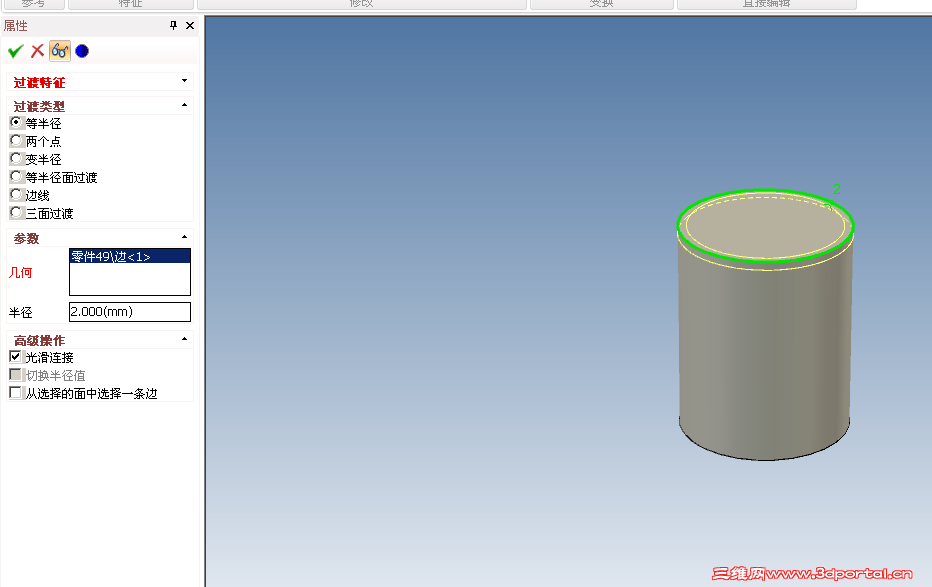Select the 变半径 radio option
This screenshot has width=932, height=587.
pos(16,159)
